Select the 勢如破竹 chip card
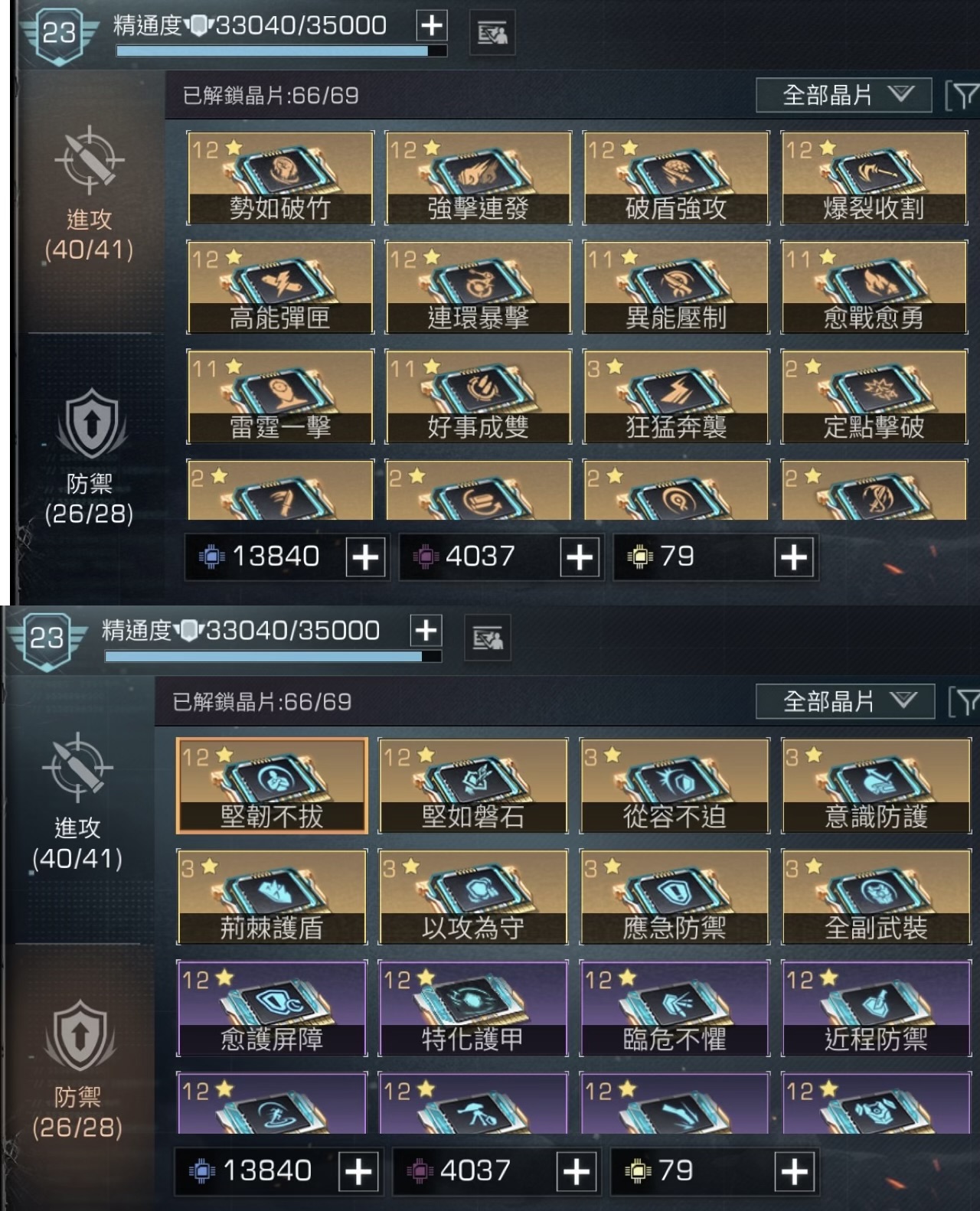 (280, 178)
